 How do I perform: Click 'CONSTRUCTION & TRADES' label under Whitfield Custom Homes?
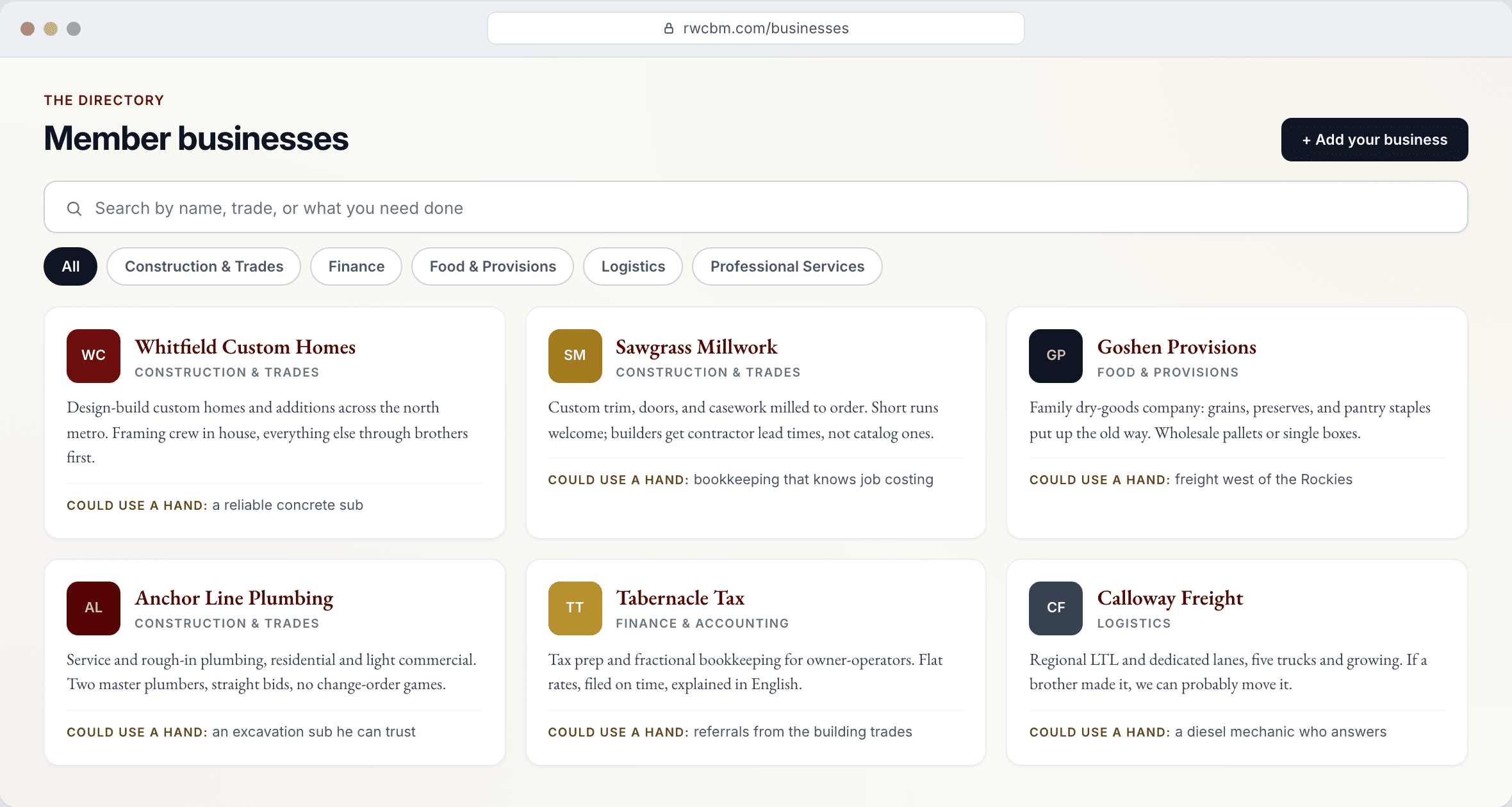point(227,373)
